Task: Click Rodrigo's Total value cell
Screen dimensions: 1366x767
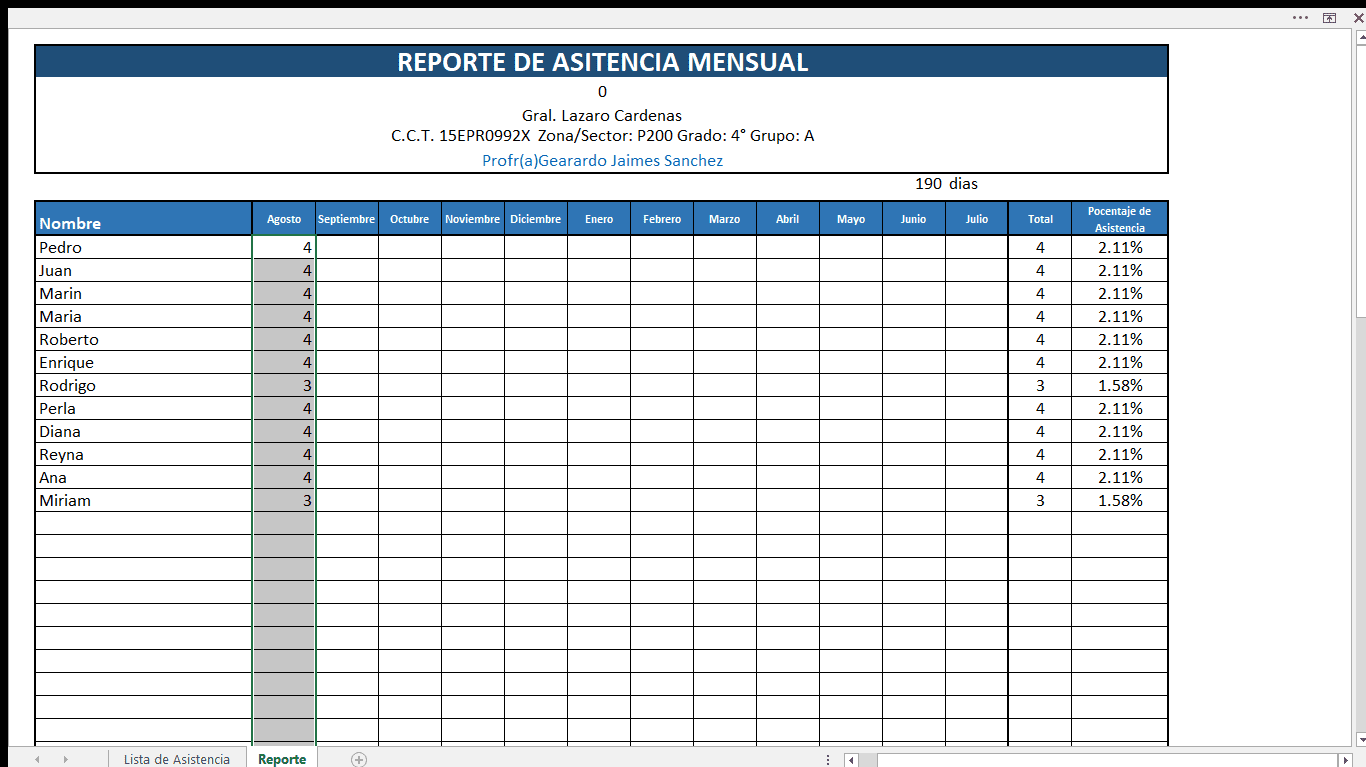Action: tap(1040, 385)
